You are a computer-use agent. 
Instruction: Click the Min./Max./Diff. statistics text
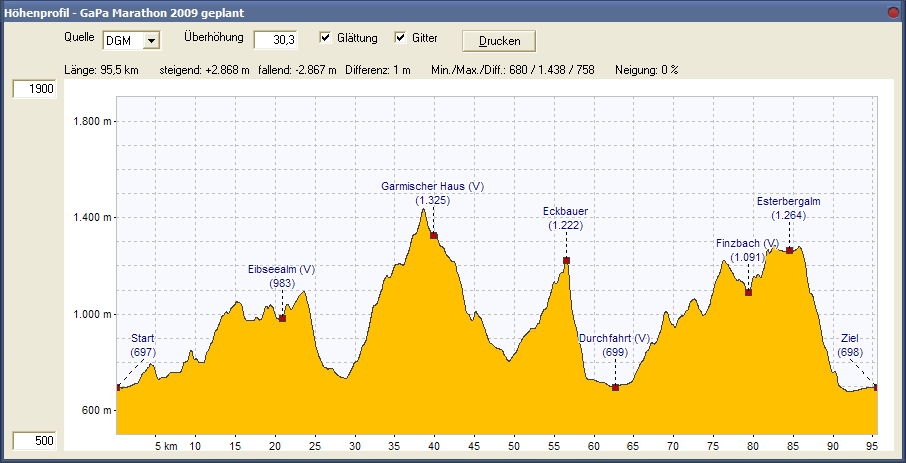tap(513, 71)
